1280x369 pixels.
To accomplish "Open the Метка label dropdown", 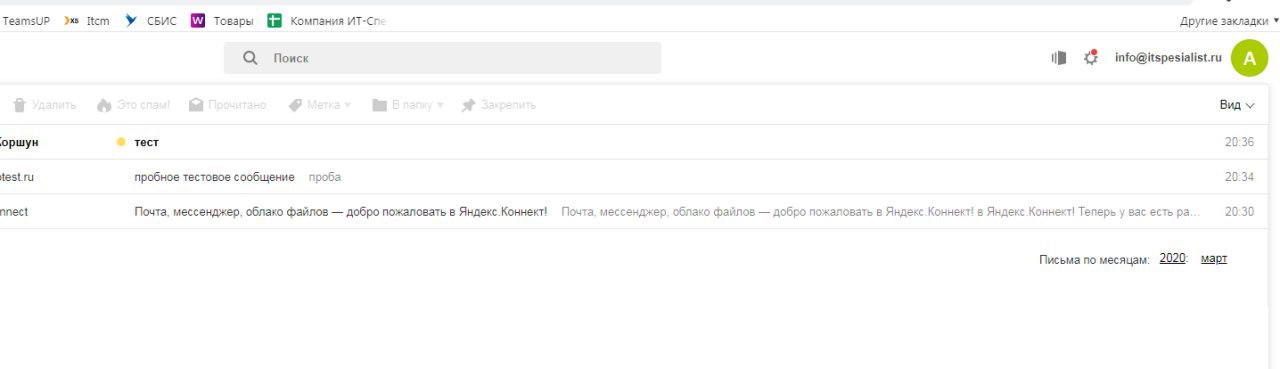I will (319, 105).
